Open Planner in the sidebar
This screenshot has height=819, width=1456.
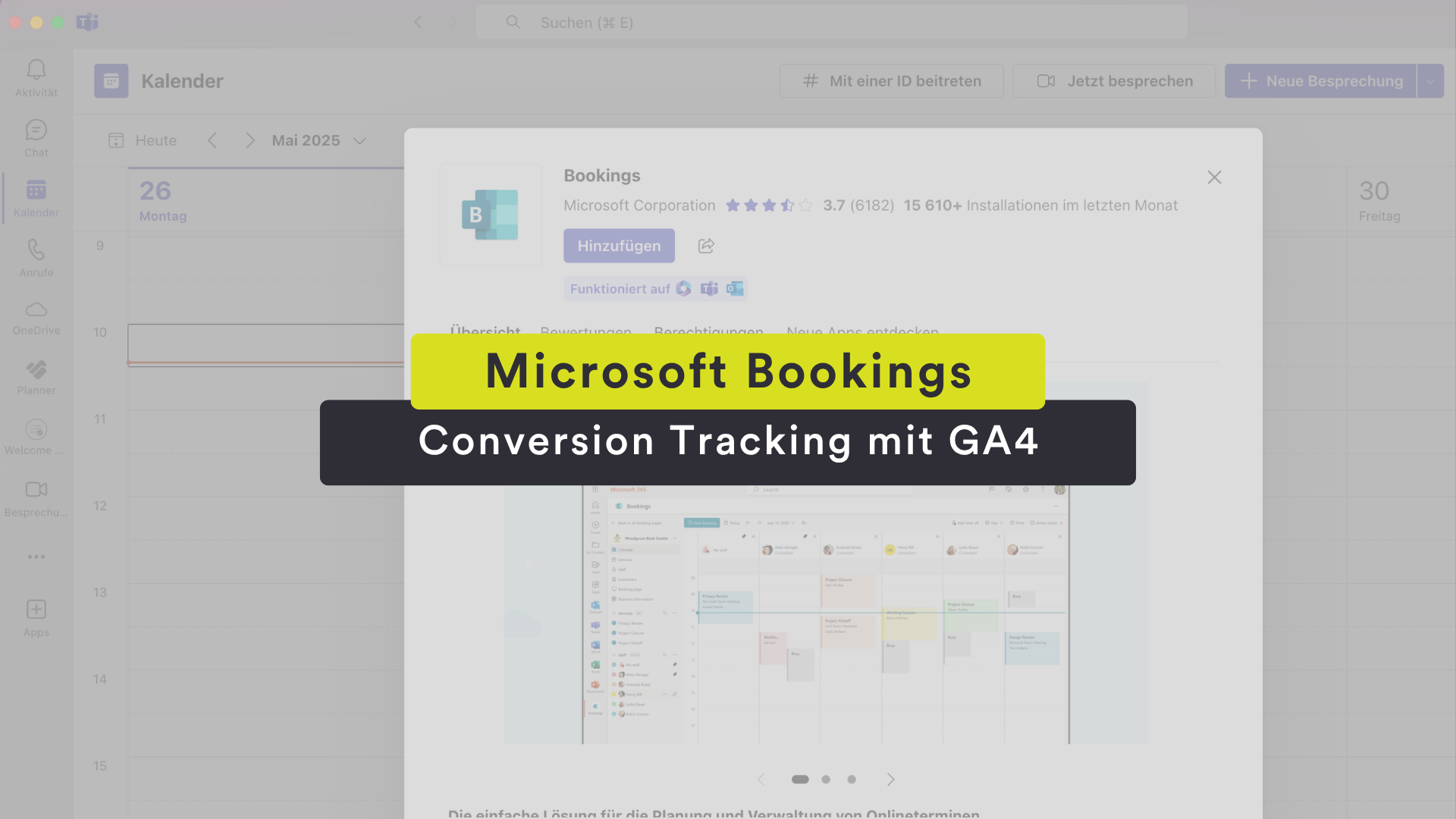pyautogui.click(x=36, y=378)
